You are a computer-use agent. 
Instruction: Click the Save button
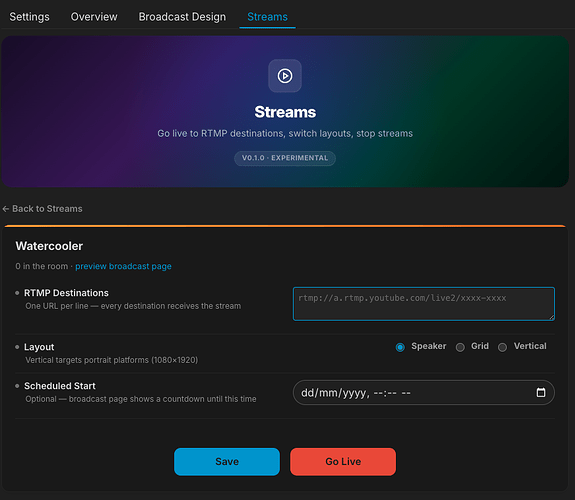[227, 461]
